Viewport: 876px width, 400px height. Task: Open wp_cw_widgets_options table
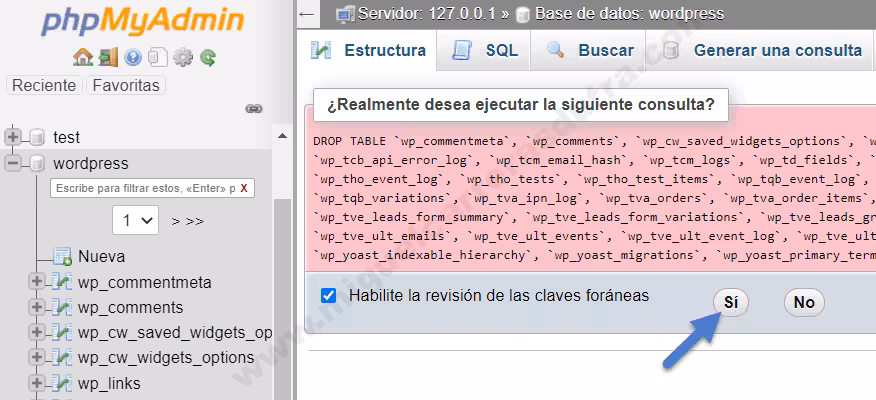pos(166,358)
